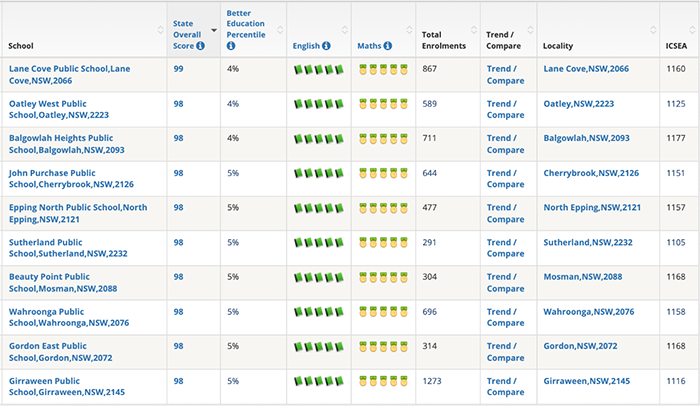Click Maths rating icons for Beauty Point

(x=382, y=277)
